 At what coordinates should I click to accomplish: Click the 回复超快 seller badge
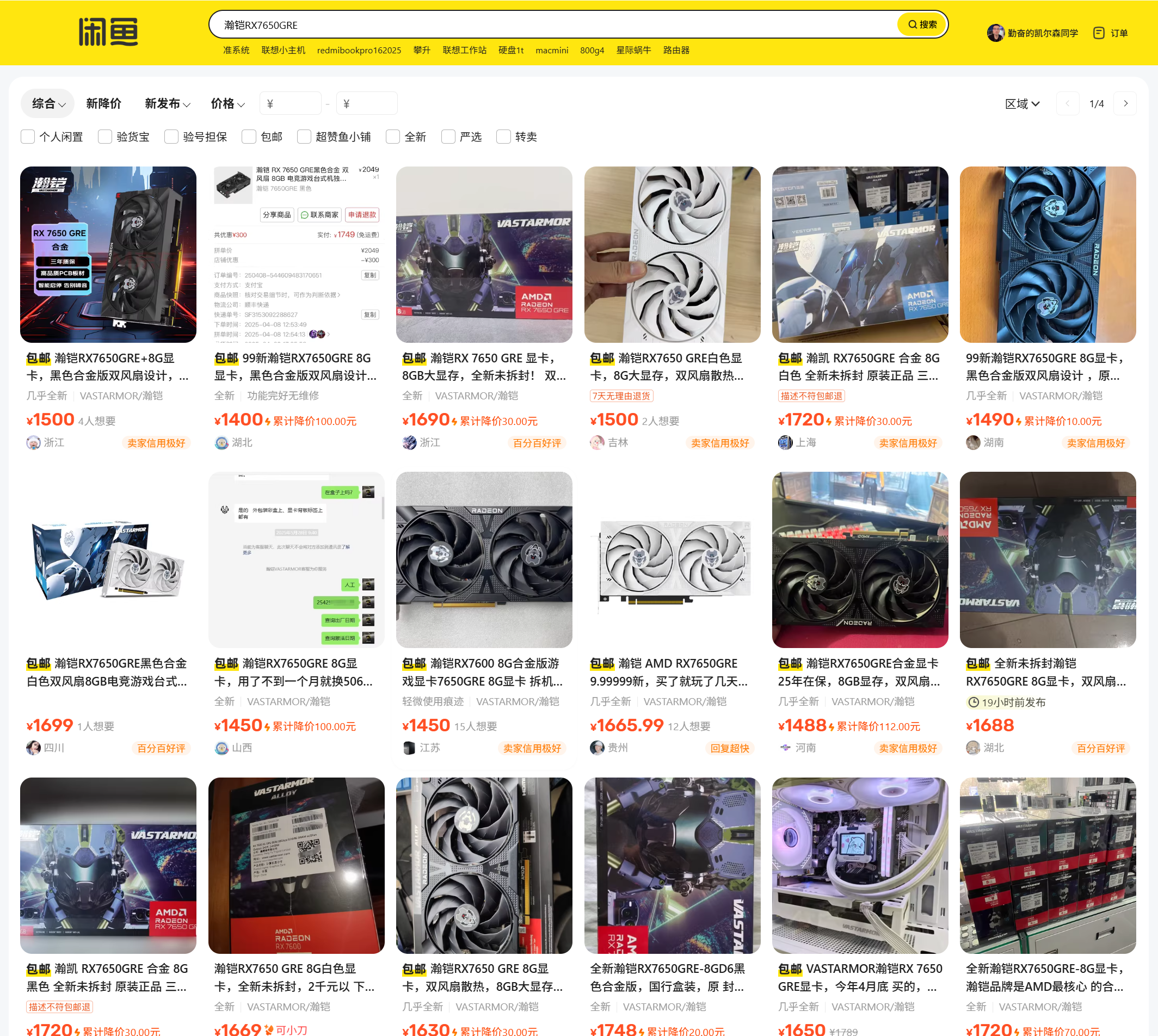click(729, 748)
